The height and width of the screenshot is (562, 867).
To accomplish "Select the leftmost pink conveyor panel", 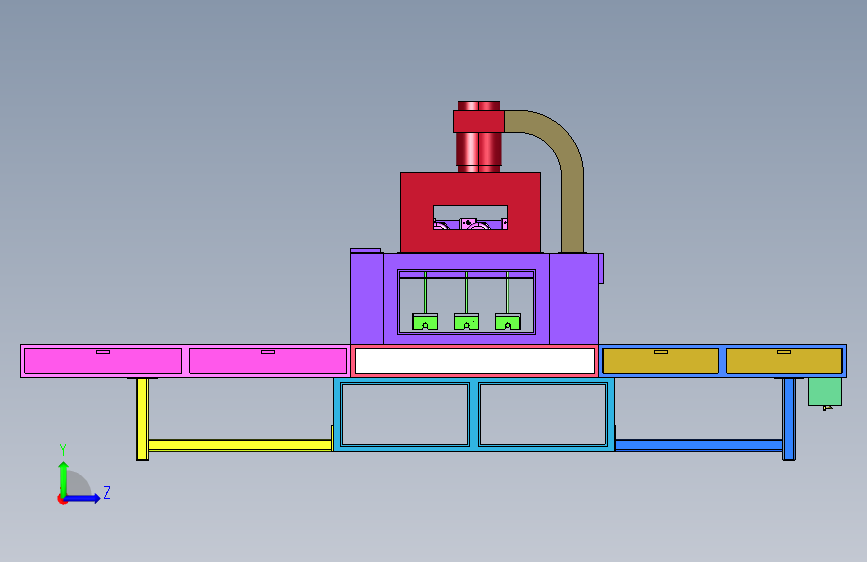I will coord(103,361).
